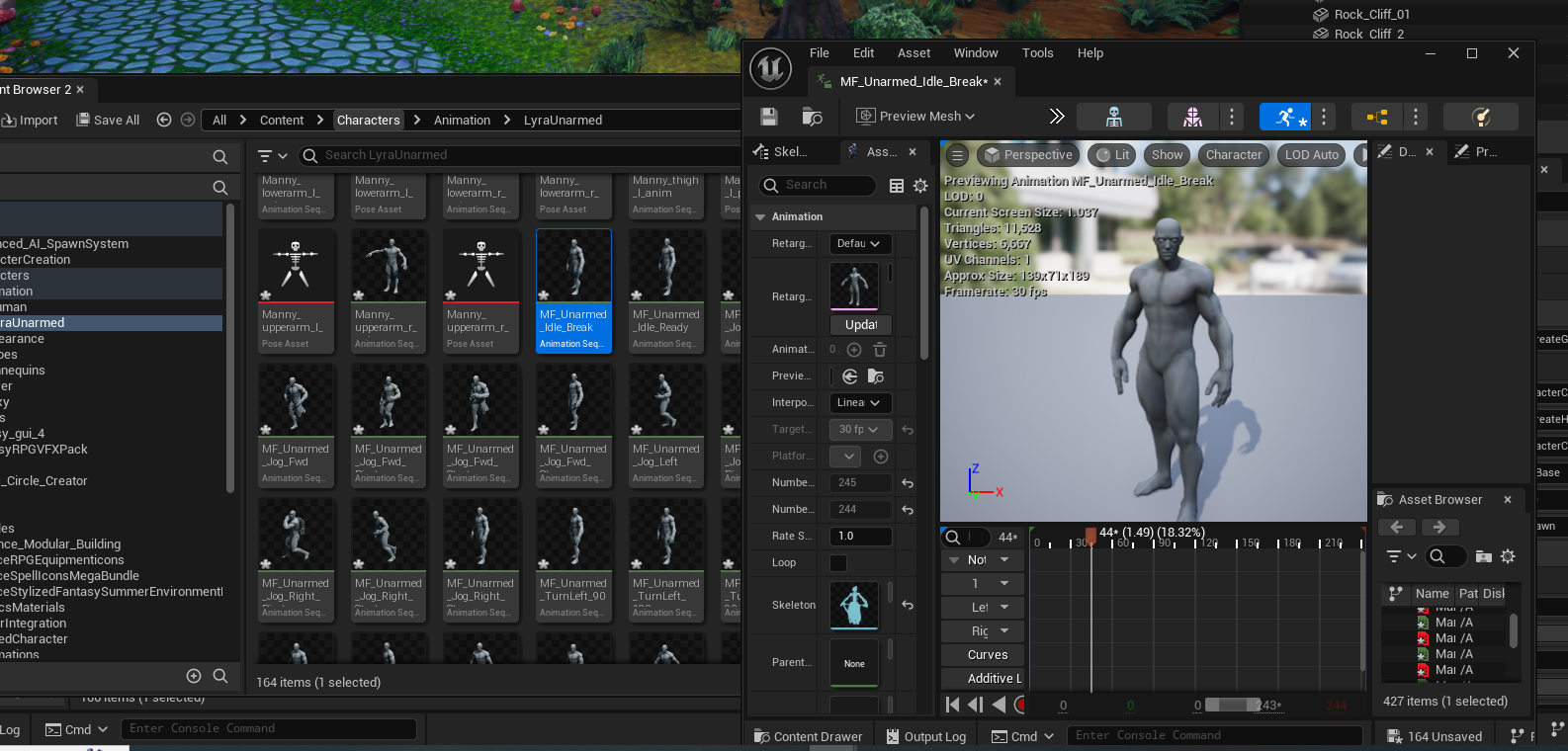Click Update button under Retarget pose
Viewport: 1568px width, 751px height.
pyautogui.click(x=861, y=325)
